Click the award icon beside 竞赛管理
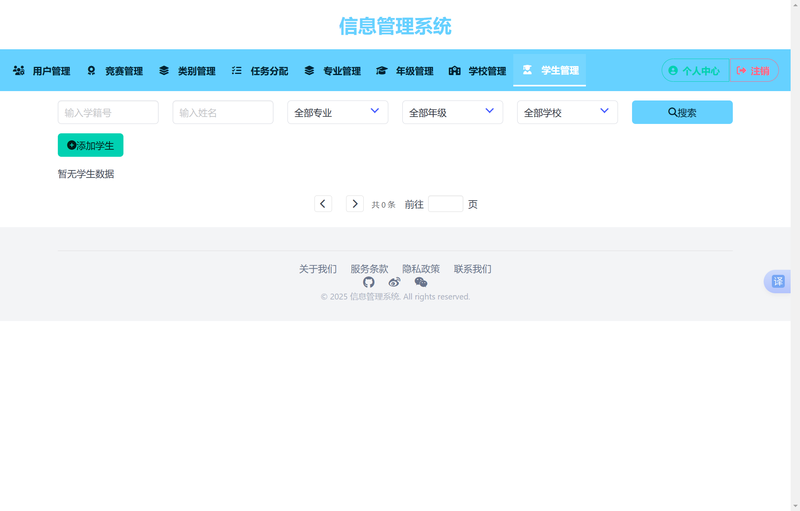 pyautogui.click(x=91, y=70)
